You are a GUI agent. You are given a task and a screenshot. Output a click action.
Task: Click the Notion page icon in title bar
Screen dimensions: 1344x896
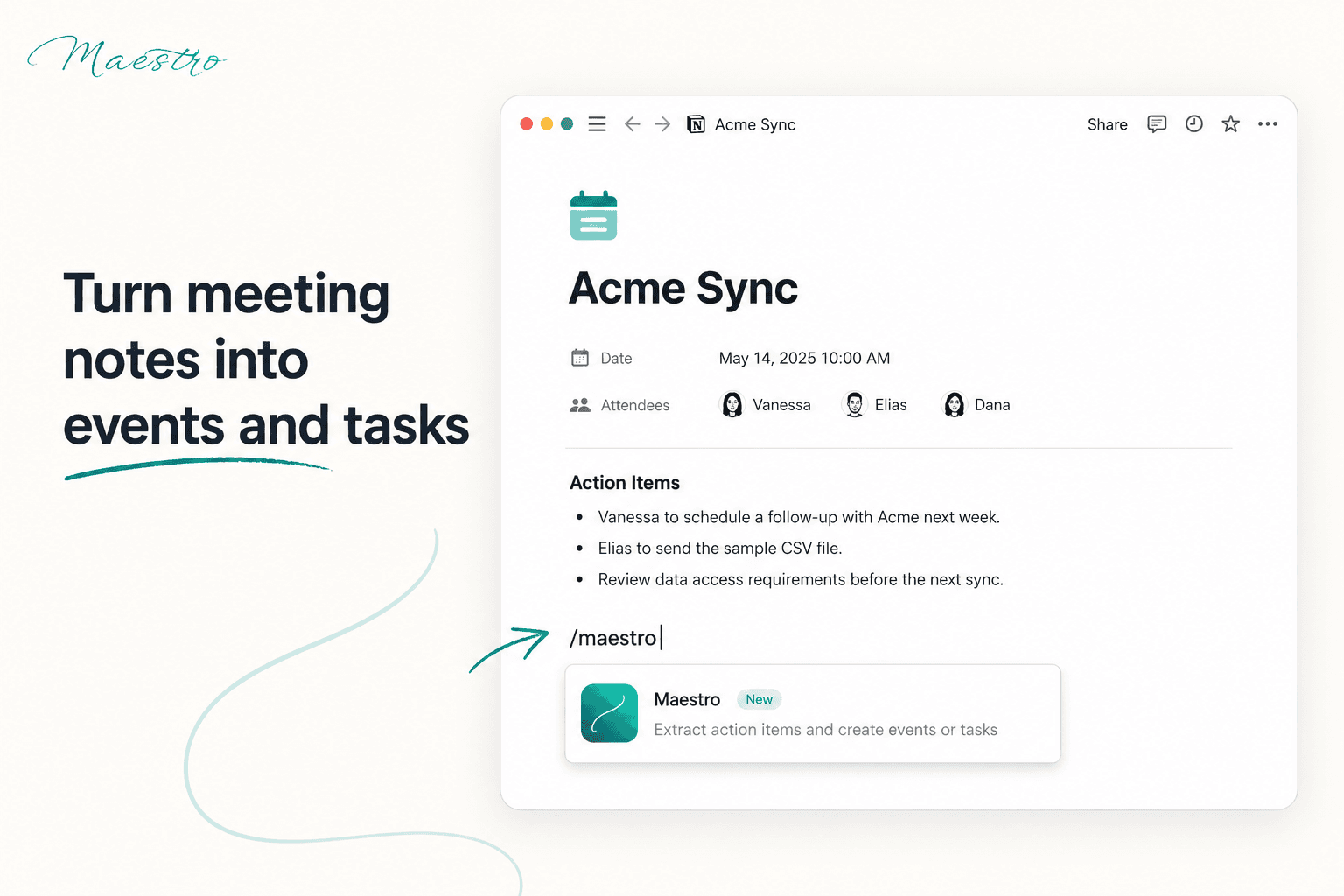696,124
